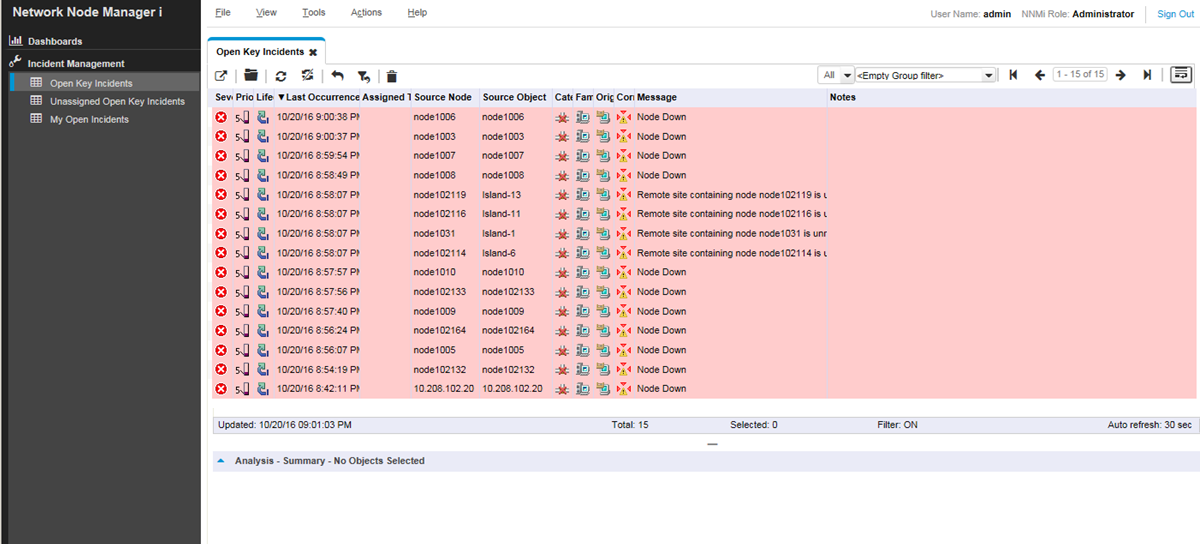Click the Refresh icon in toolbar
1200x544 pixels.
[281, 75]
